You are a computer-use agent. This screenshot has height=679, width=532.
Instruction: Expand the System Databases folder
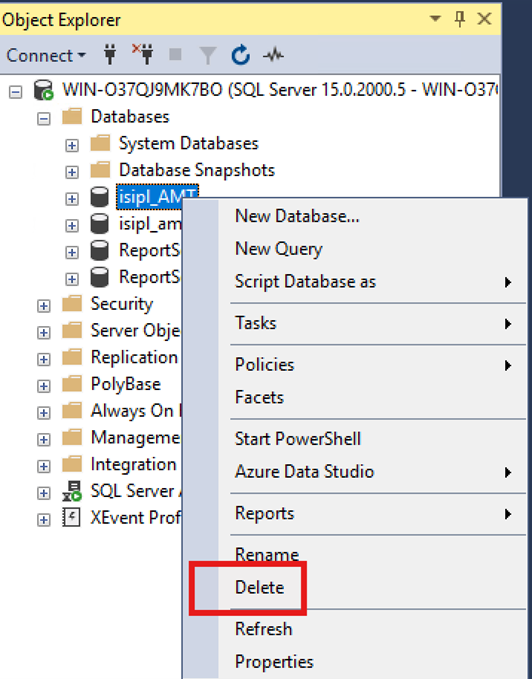click(x=72, y=146)
